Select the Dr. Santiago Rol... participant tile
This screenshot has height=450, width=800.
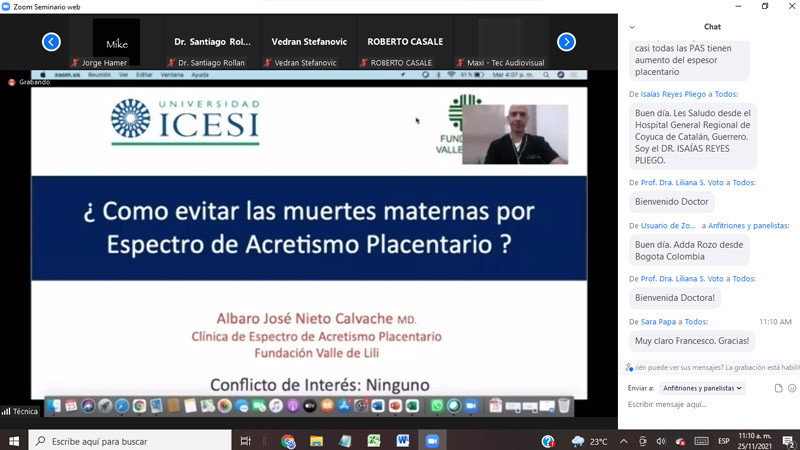[x=212, y=41]
